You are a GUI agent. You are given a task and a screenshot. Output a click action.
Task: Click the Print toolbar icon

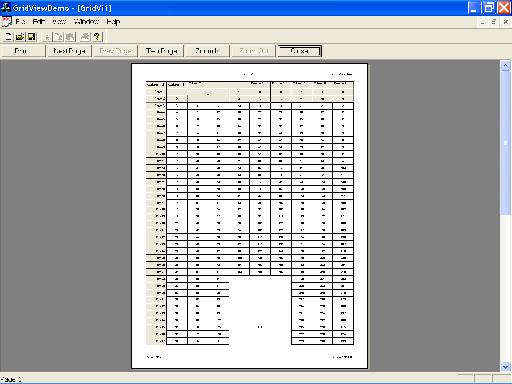[85, 37]
